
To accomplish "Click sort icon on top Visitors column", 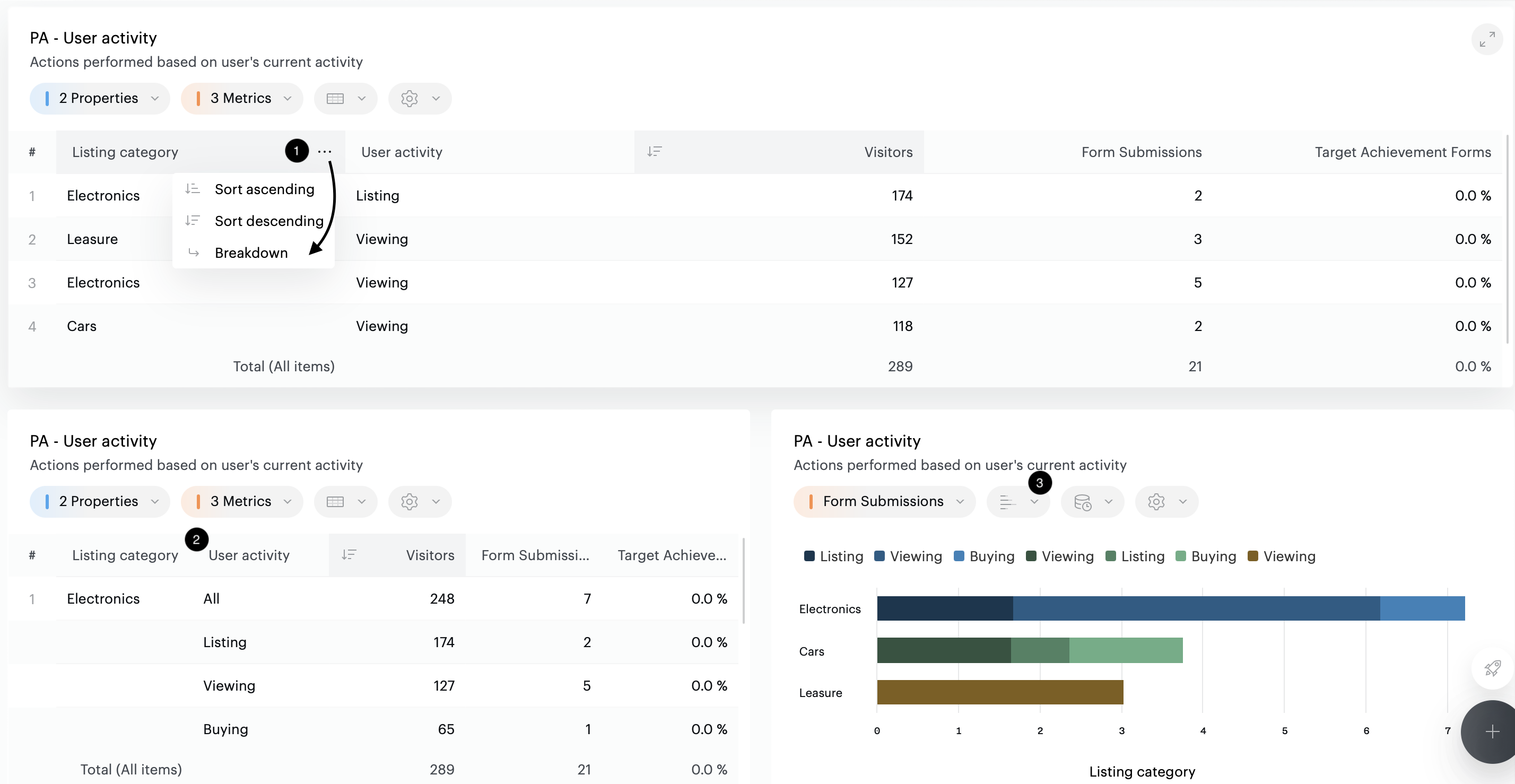I will [x=655, y=152].
